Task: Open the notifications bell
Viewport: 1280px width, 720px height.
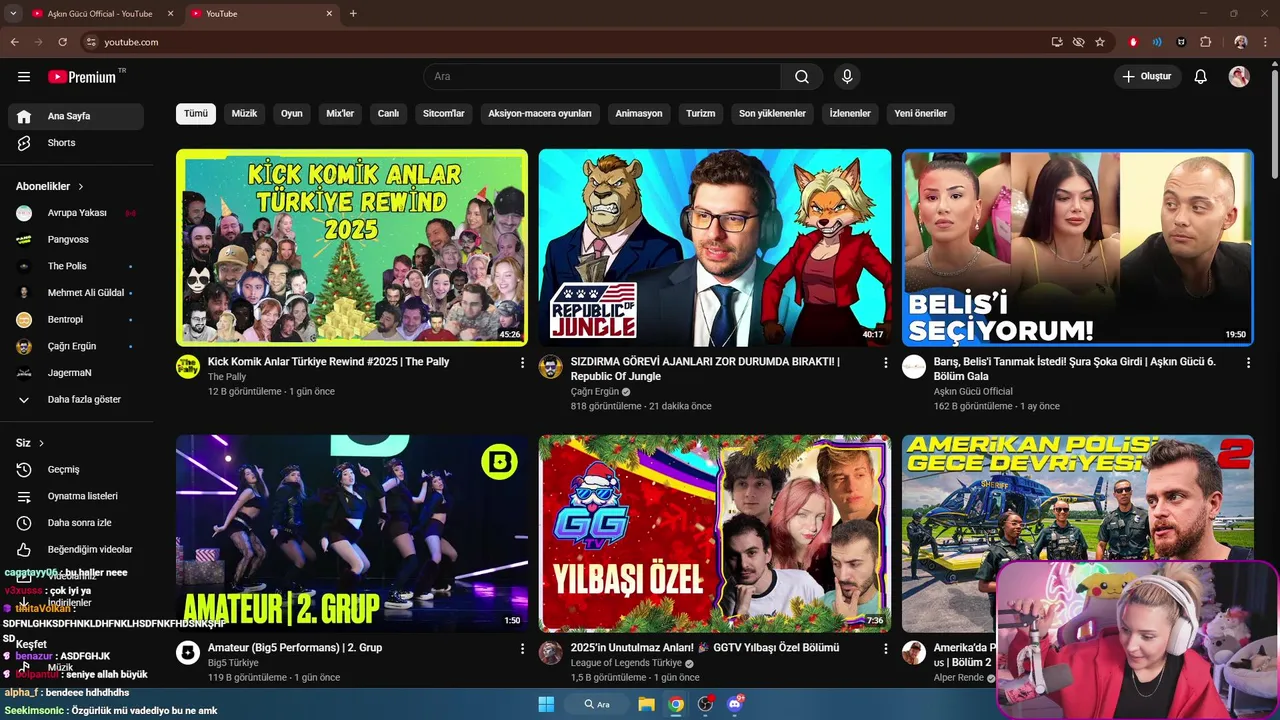Action: point(1201,77)
